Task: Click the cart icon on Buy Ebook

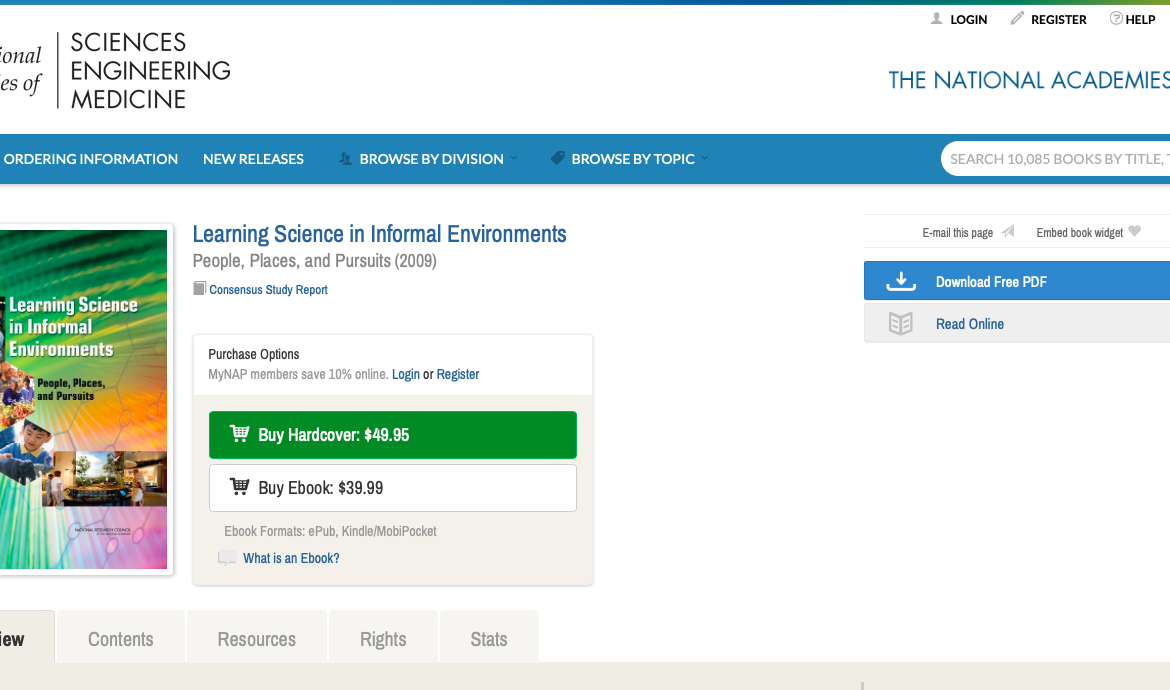Action: pos(240,486)
